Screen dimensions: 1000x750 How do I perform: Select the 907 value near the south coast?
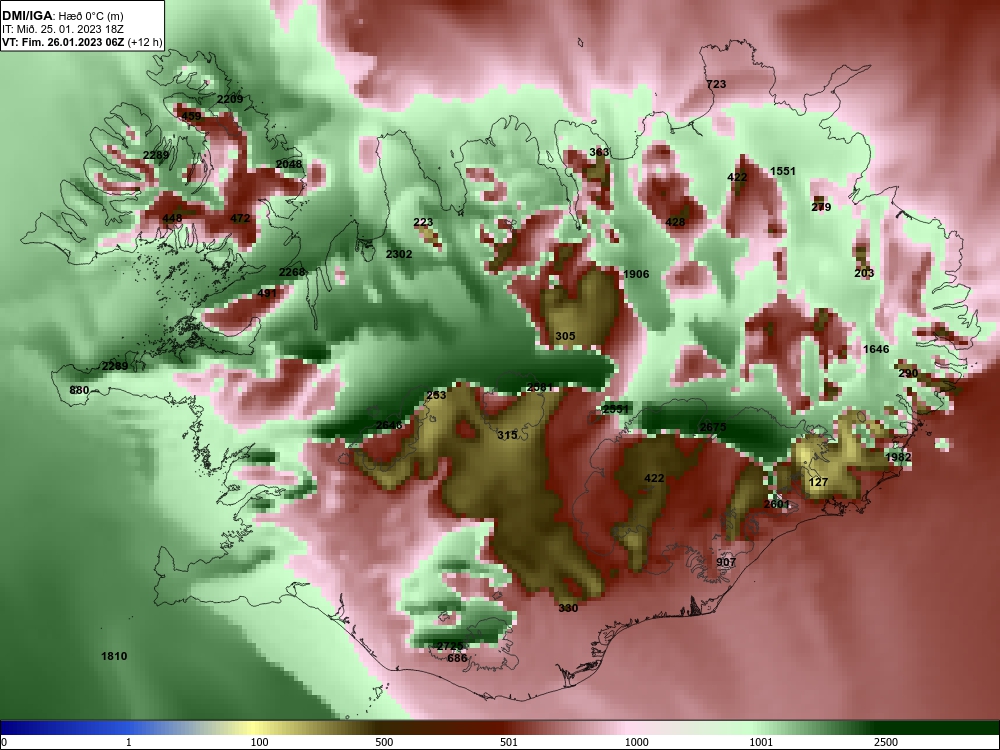point(726,562)
